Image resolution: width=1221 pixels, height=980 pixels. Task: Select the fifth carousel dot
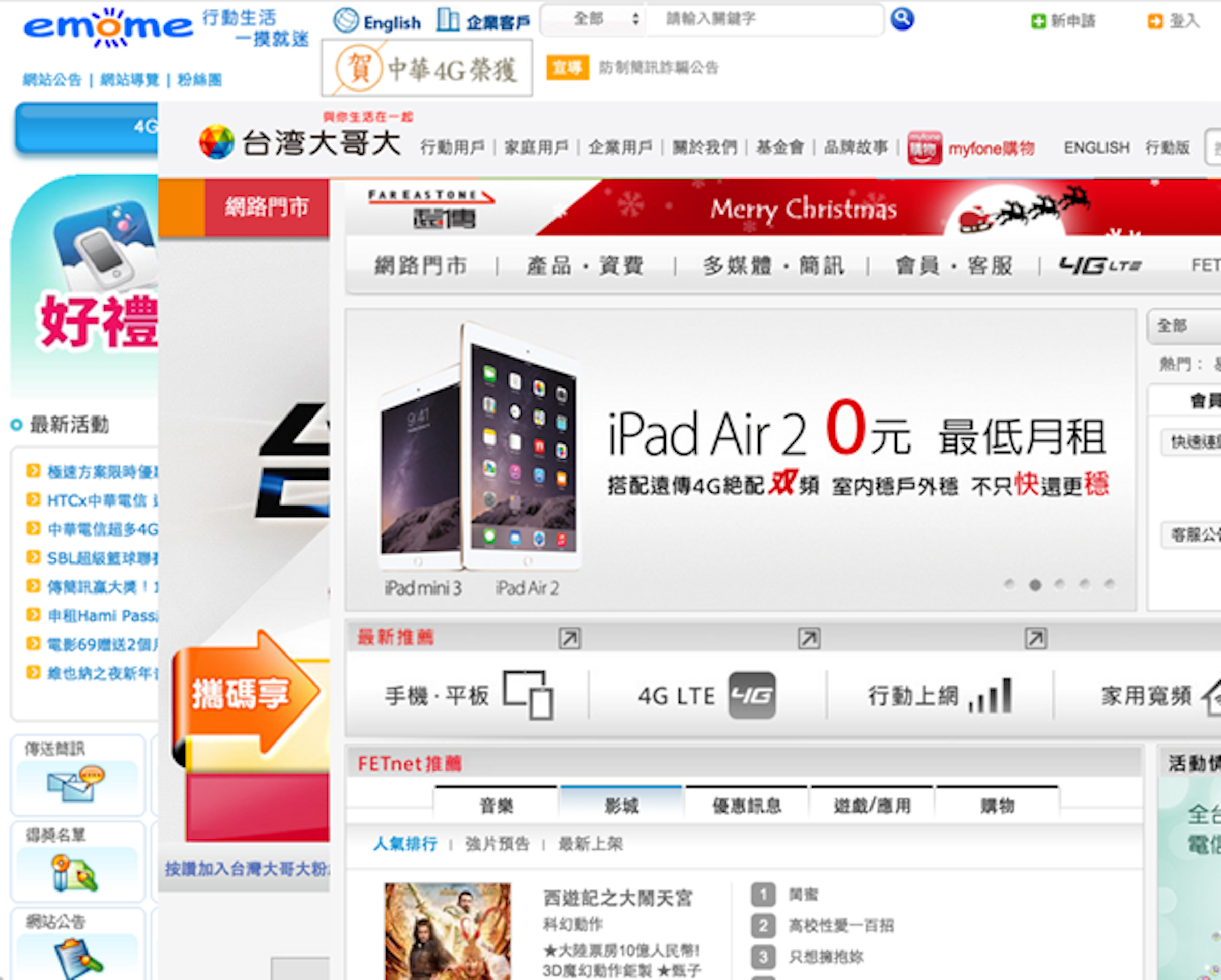coord(1109,584)
